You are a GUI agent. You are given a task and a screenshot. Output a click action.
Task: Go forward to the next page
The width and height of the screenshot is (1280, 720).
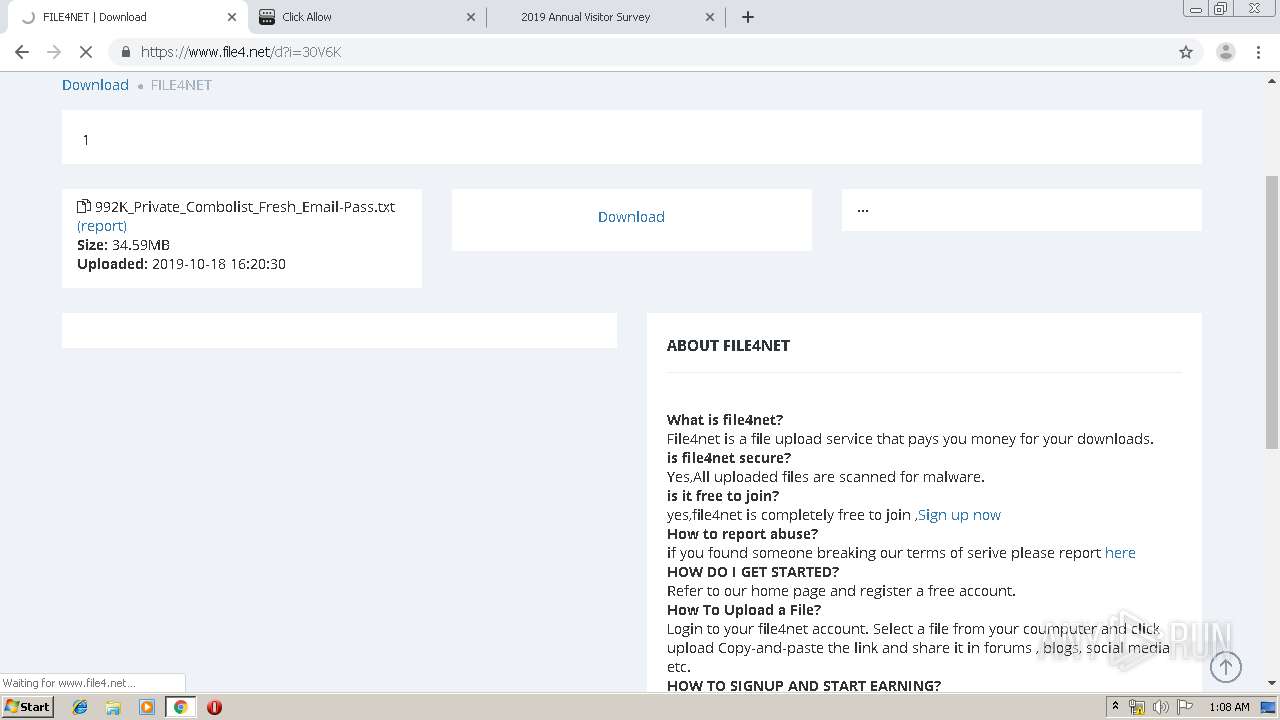pos(54,52)
